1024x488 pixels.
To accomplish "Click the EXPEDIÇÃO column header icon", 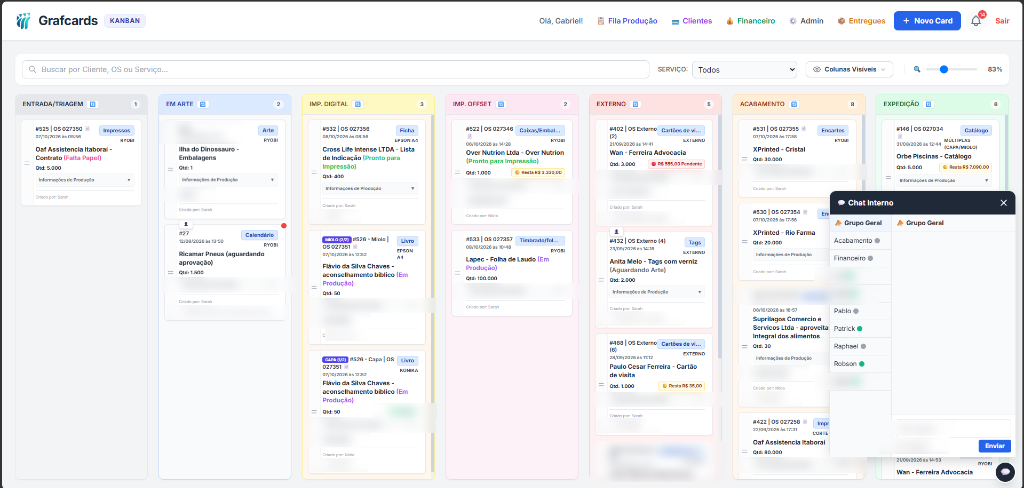I will coord(929,104).
